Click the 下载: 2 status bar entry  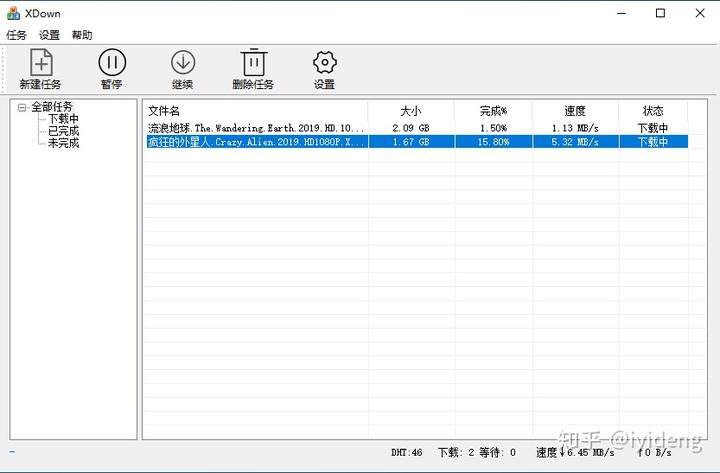(456, 452)
